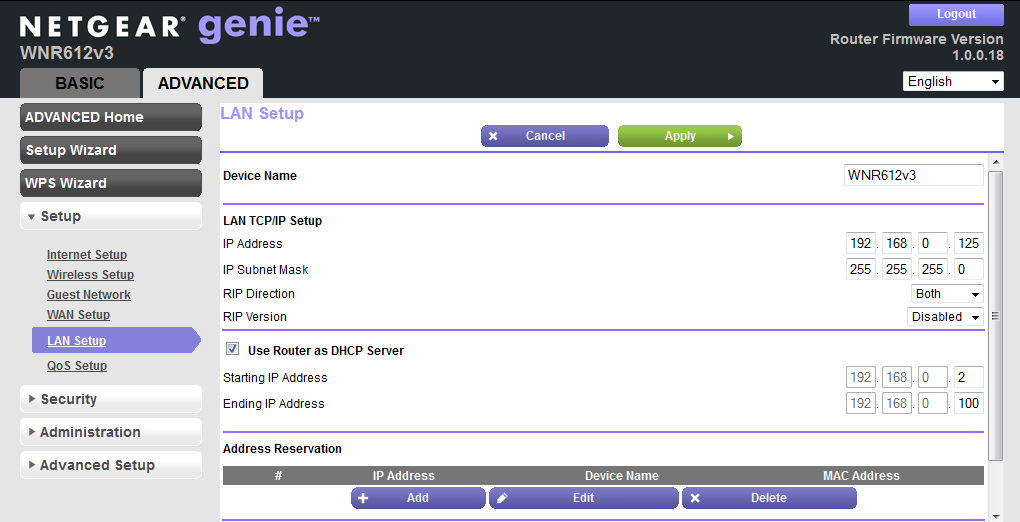
Task: Click the IP Address table column header
Action: [x=403, y=476]
